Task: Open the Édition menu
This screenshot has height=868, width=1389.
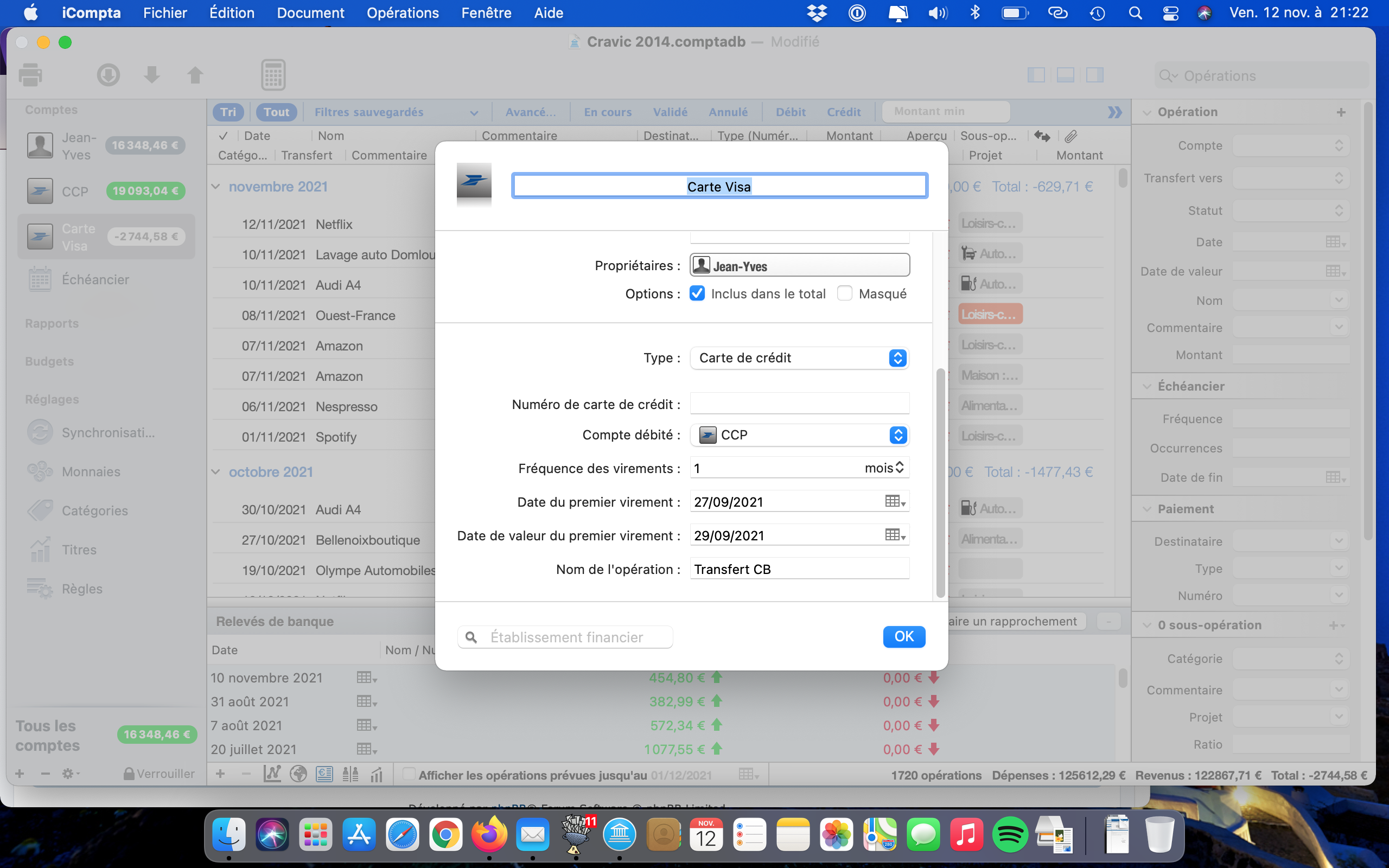Action: click(231, 12)
